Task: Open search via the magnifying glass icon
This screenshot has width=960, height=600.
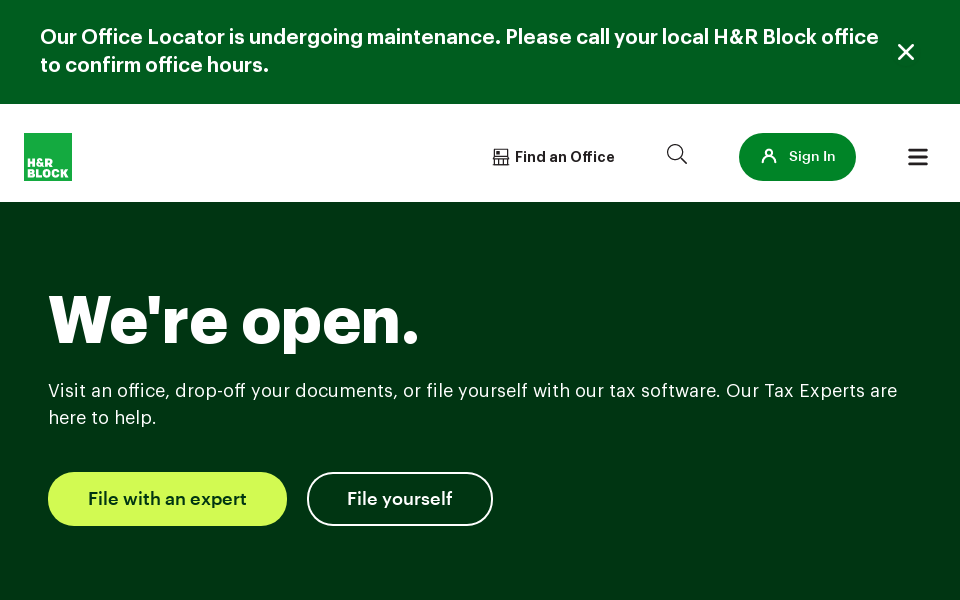Action: (x=677, y=154)
